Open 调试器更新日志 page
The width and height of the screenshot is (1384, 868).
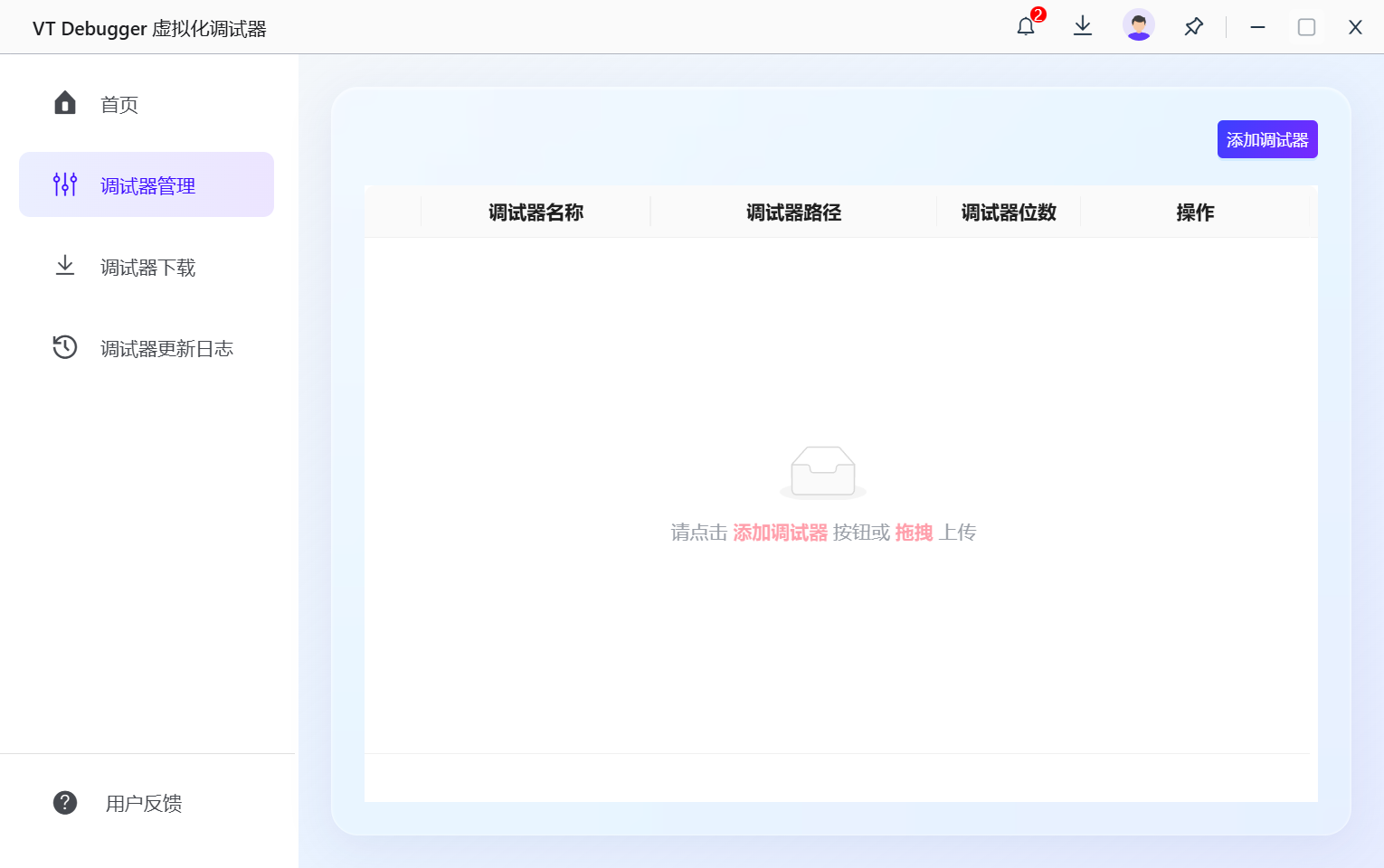coord(147,348)
